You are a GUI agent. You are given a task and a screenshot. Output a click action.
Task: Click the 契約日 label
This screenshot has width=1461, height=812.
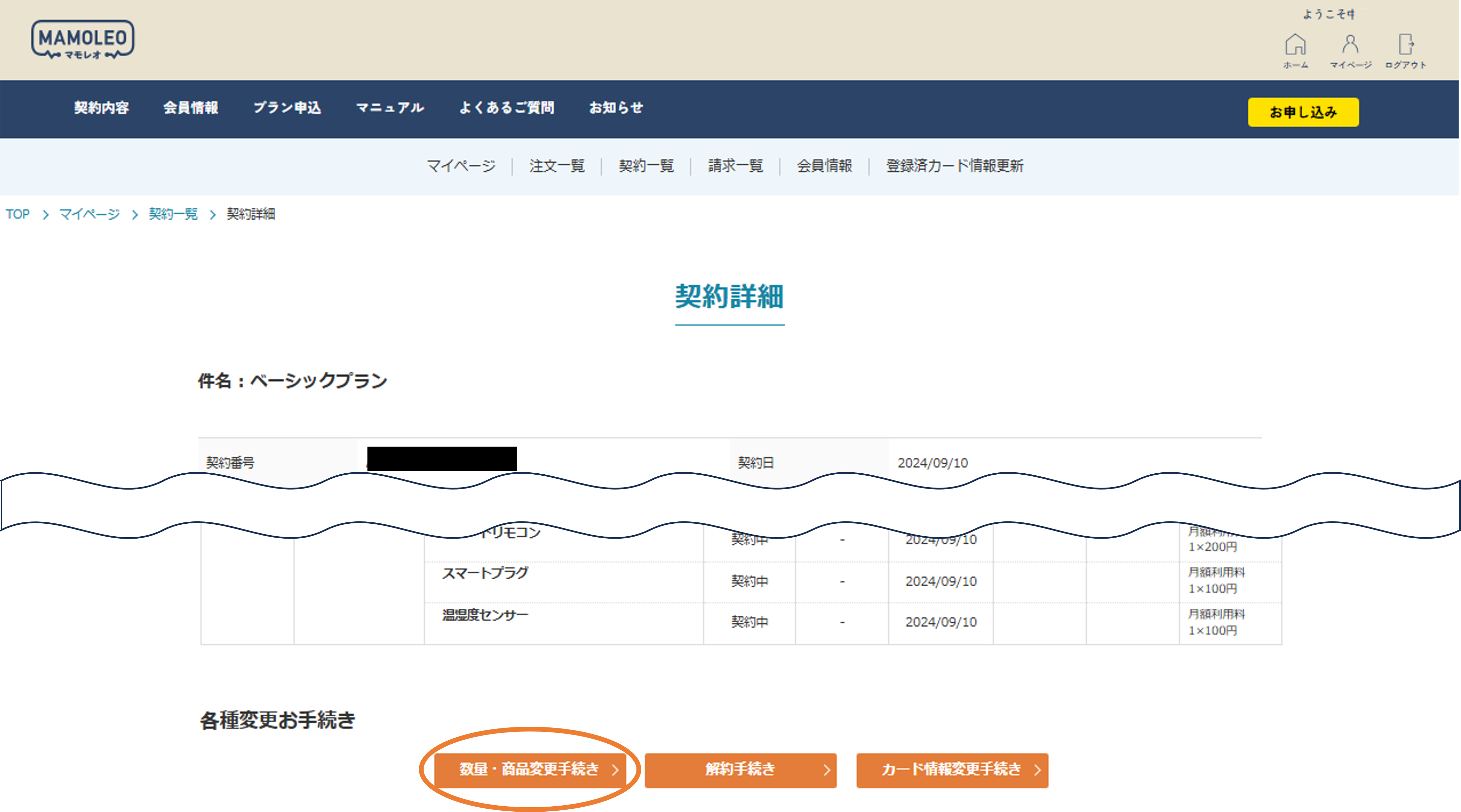tap(756, 463)
